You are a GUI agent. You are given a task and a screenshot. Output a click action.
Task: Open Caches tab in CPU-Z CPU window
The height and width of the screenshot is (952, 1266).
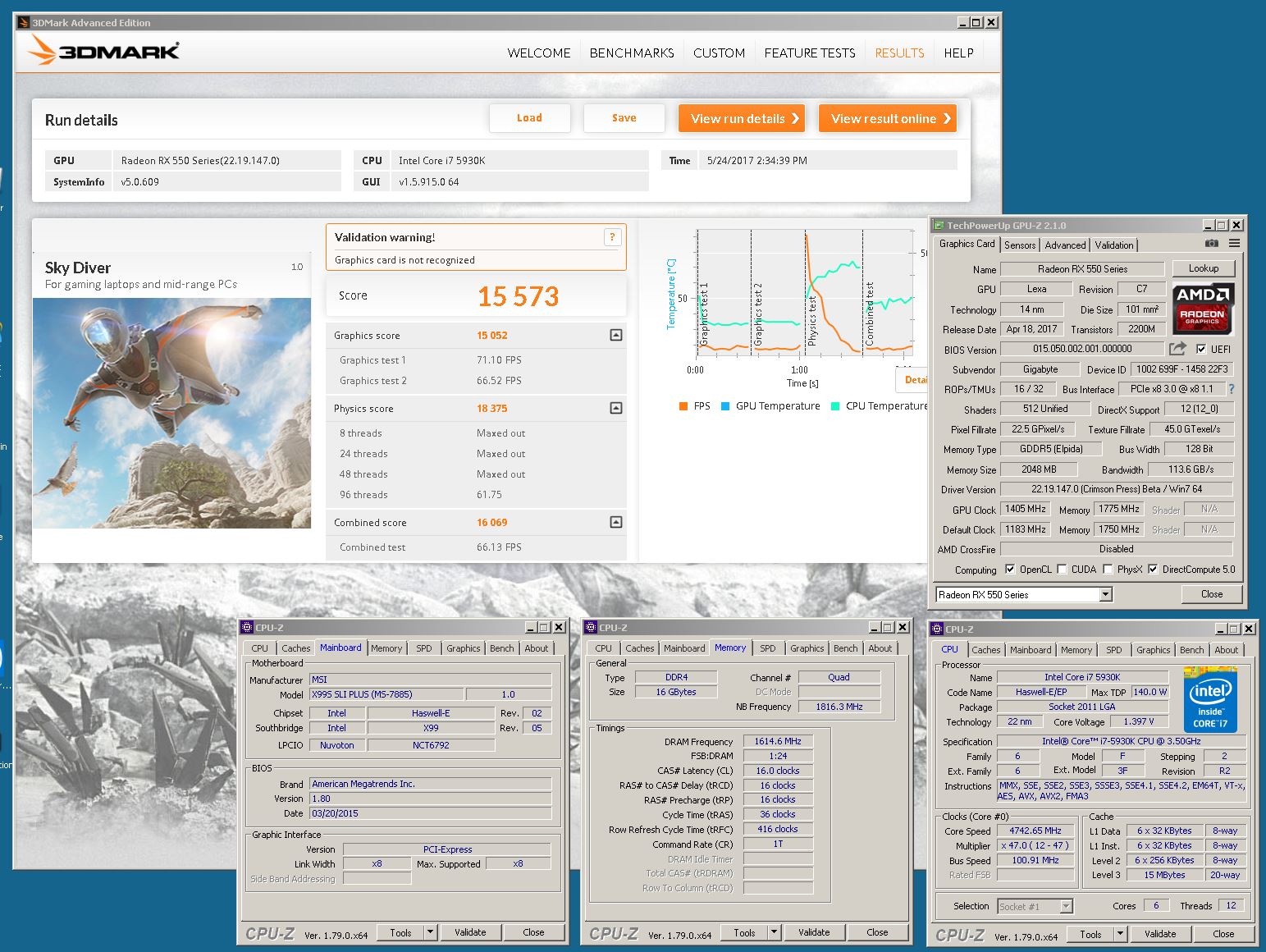[986, 650]
